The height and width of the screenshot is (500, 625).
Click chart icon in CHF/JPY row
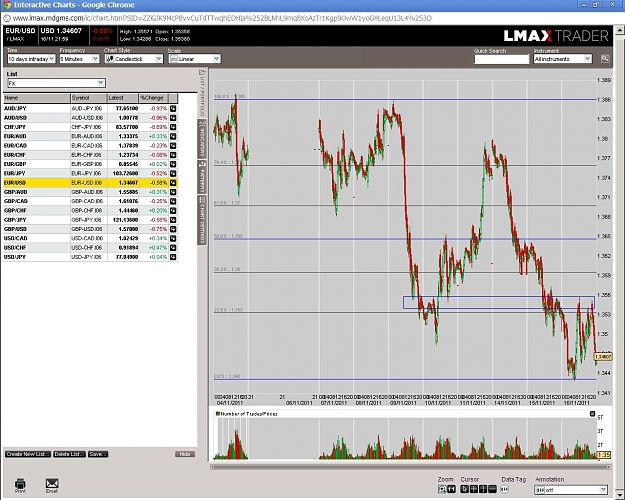pyautogui.click(x=173, y=127)
